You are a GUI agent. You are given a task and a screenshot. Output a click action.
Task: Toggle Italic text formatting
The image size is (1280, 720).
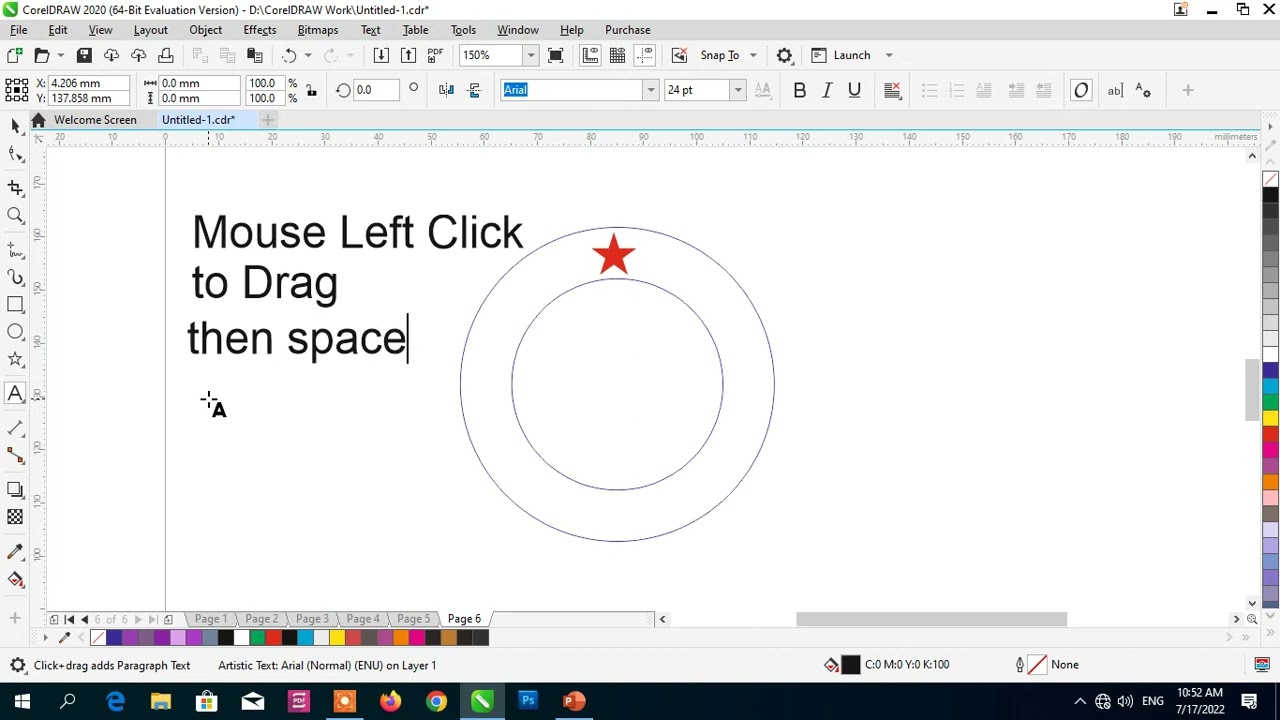click(x=827, y=90)
